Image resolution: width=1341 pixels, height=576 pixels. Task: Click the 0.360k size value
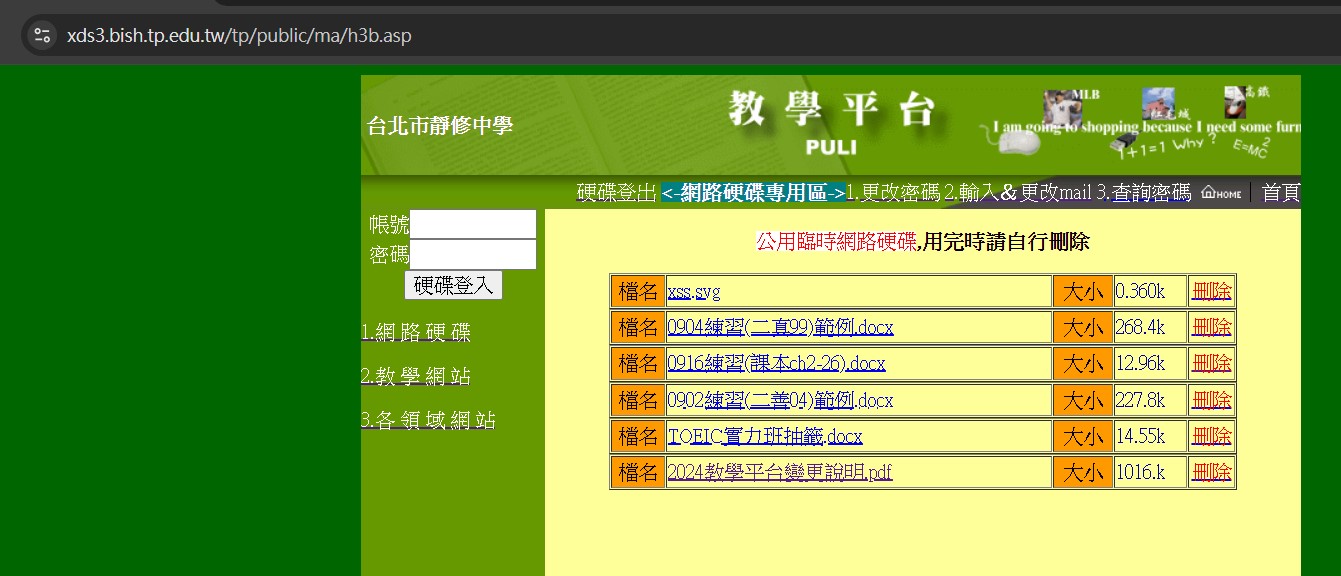1140,292
